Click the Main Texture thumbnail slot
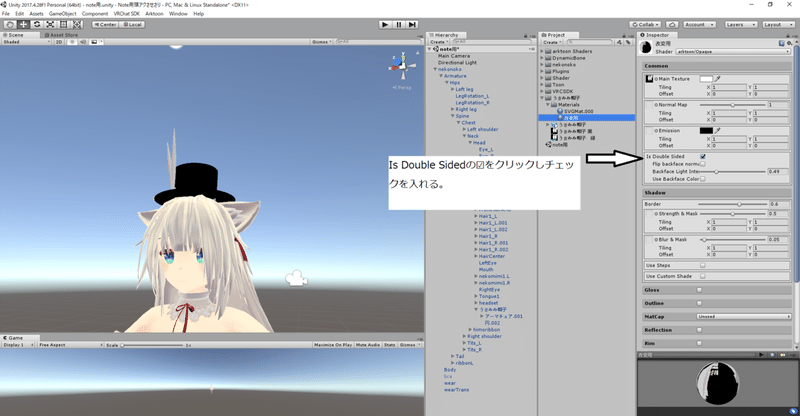The width and height of the screenshot is (800, 416). click(x=649, y=79)
